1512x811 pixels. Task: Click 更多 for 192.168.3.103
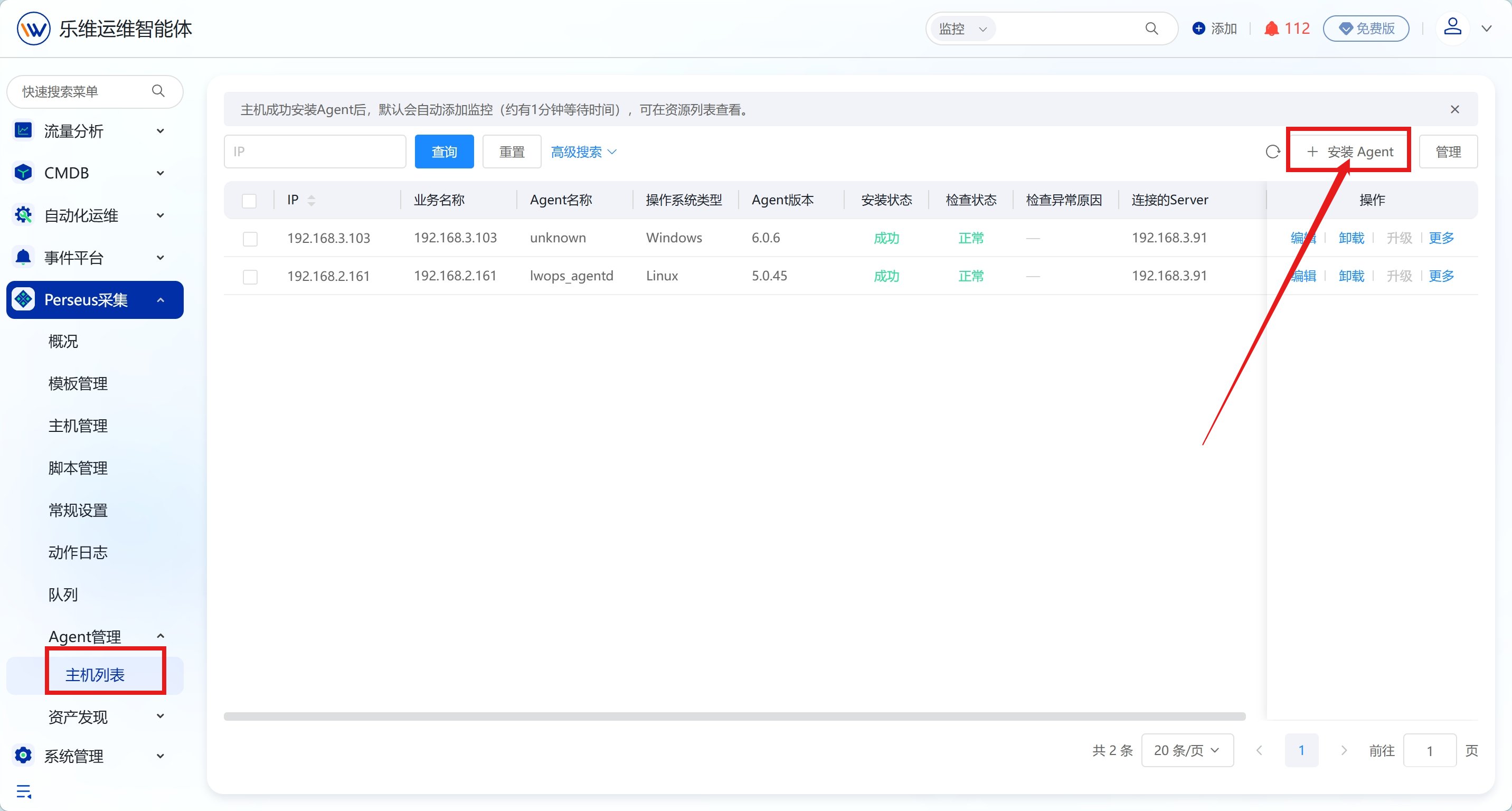click(1441, 238)
